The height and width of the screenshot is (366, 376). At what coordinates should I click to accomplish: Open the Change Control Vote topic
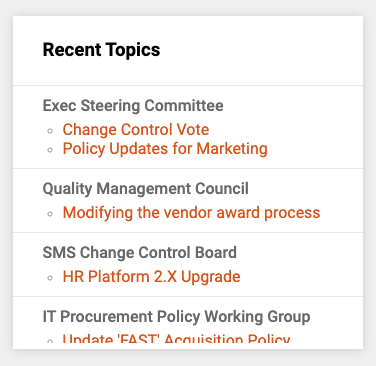click(136, 129)
